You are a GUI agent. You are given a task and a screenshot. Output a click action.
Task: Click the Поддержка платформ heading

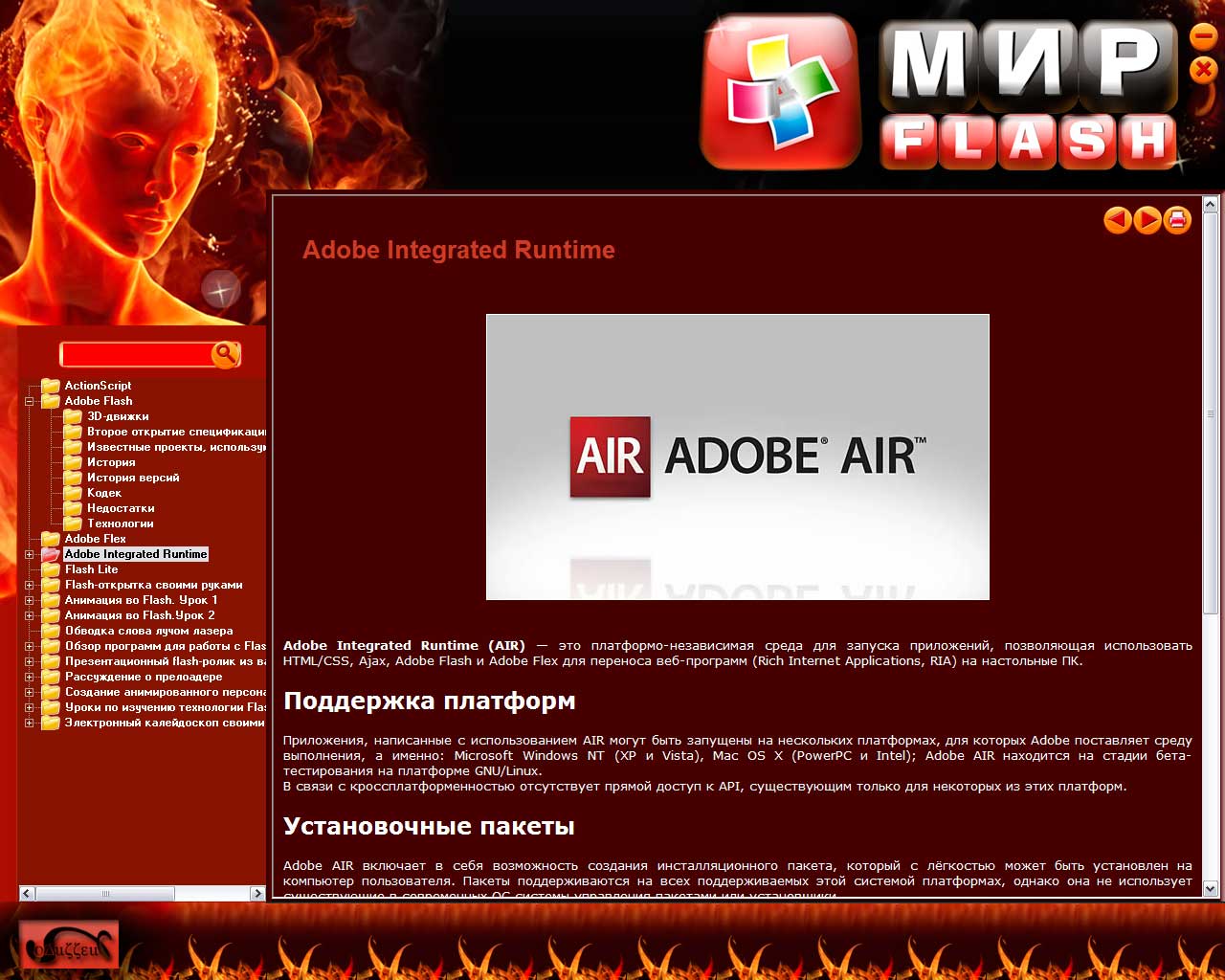430,702
